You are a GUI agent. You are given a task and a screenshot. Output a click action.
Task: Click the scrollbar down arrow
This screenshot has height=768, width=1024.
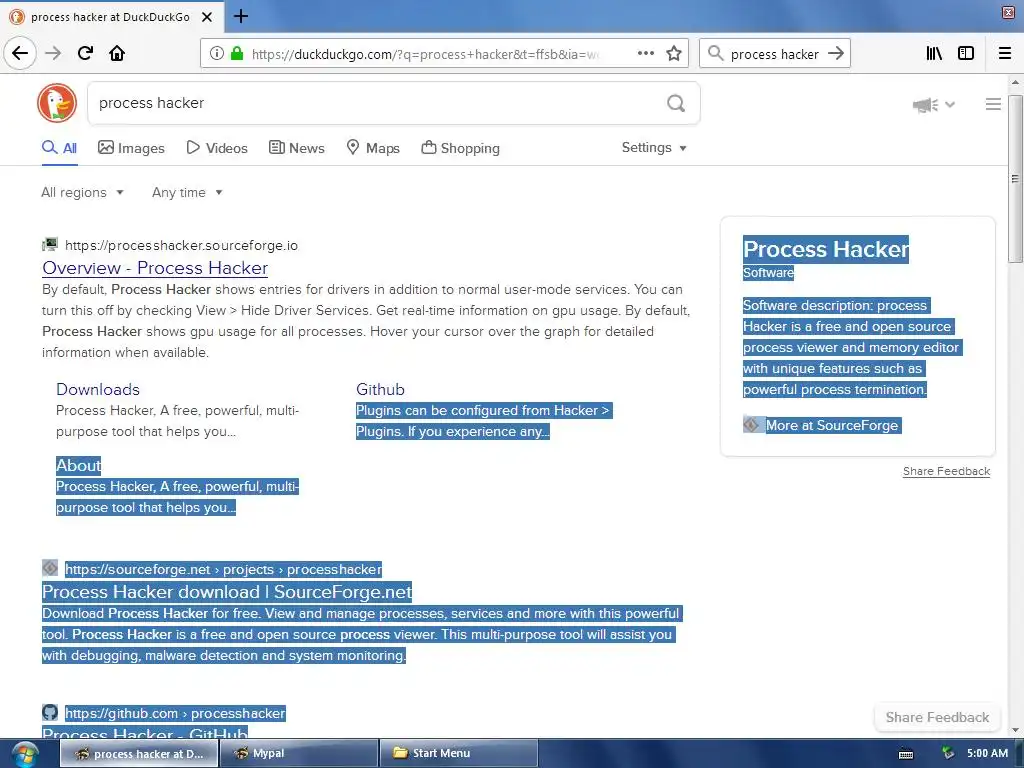coord(1015,730)
